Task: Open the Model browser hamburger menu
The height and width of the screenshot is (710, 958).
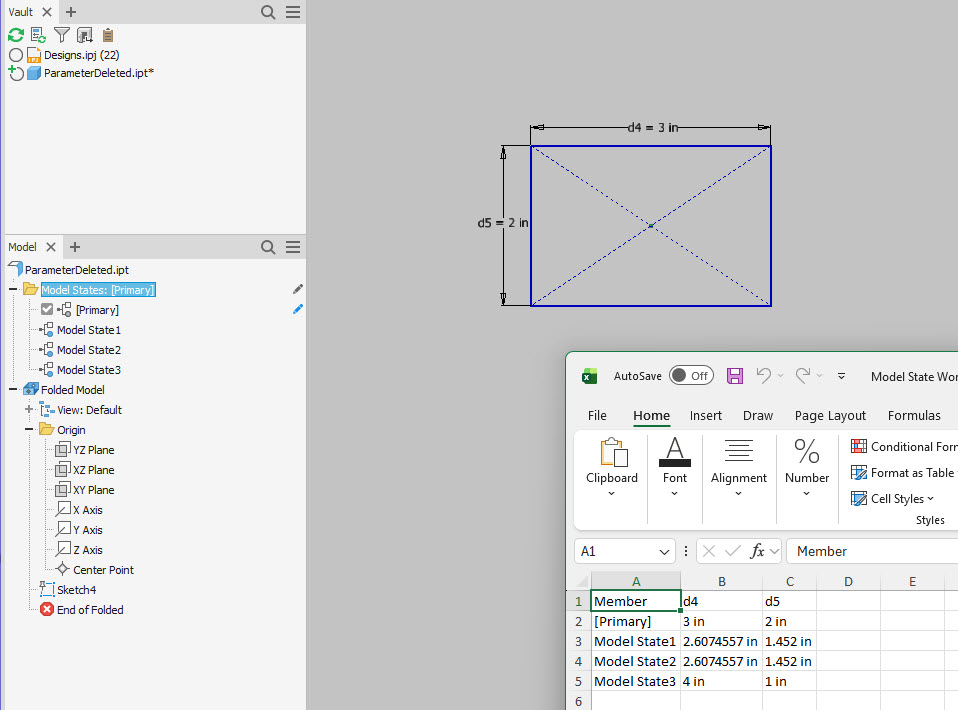Action: tap(293, 247)
